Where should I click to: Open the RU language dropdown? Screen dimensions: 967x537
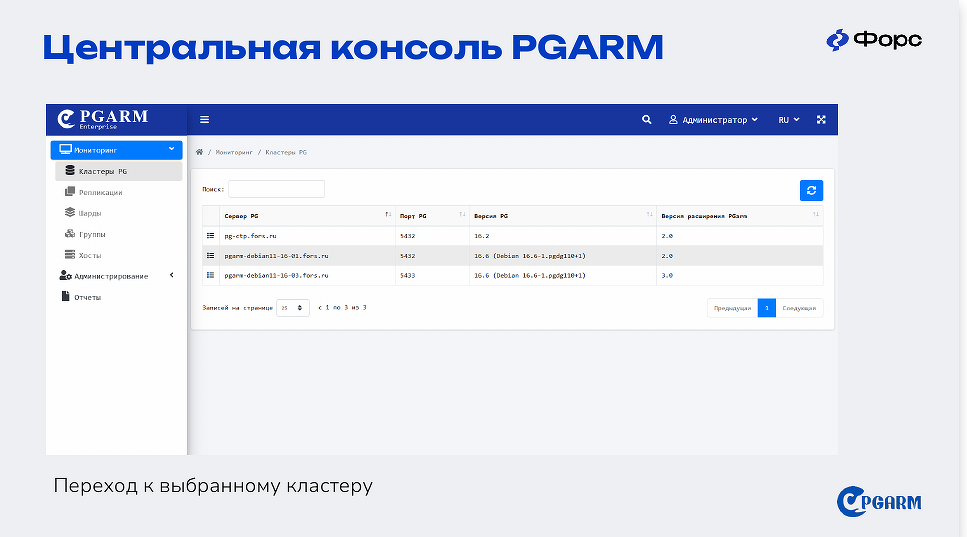pyautogui.click(x=789, y=120)
